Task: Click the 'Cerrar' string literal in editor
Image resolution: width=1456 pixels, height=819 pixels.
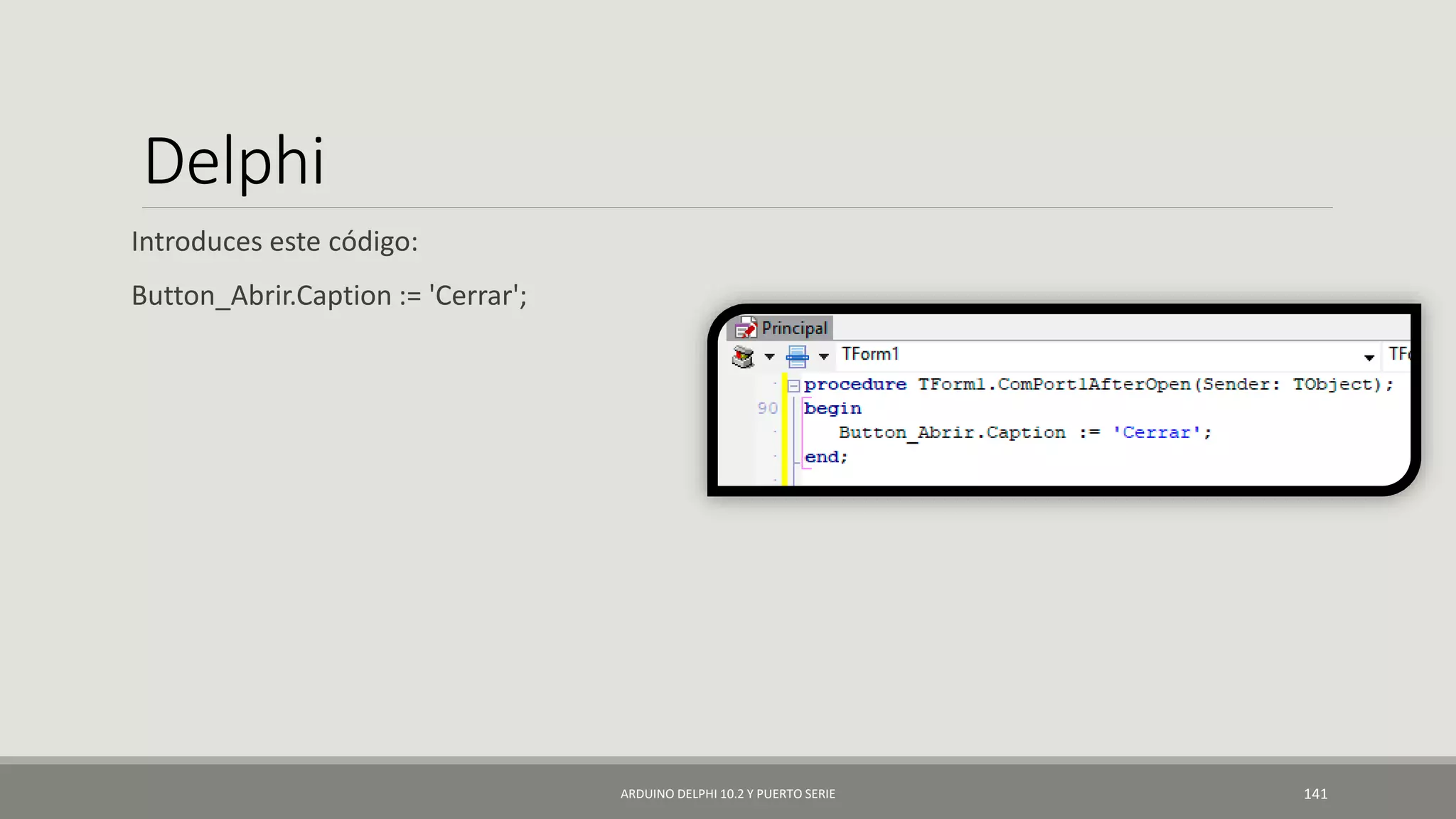Action: [x=1157, y=432]
